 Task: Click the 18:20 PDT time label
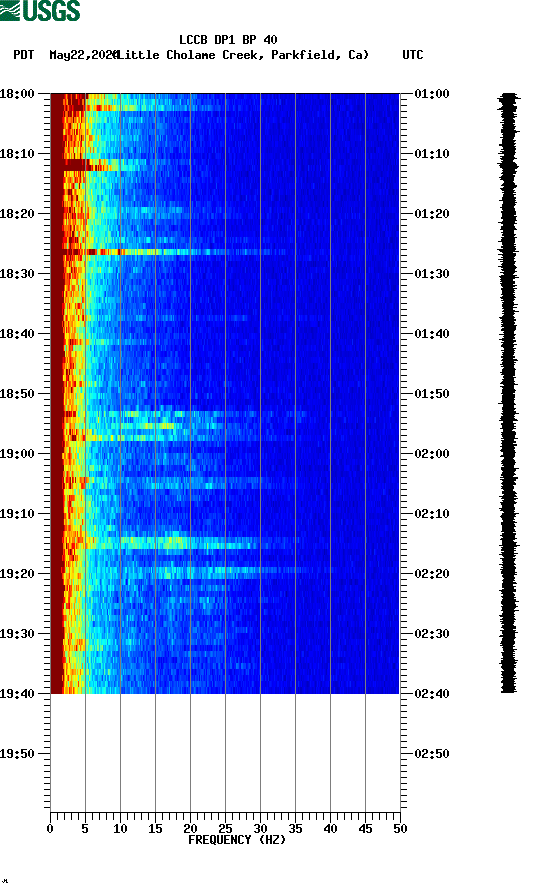pyautogui.click(x=17, y=213)
